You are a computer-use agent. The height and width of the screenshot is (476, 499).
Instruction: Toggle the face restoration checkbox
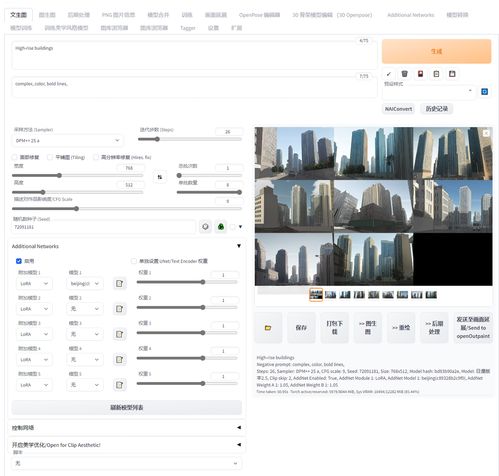[x=14, y=157]
